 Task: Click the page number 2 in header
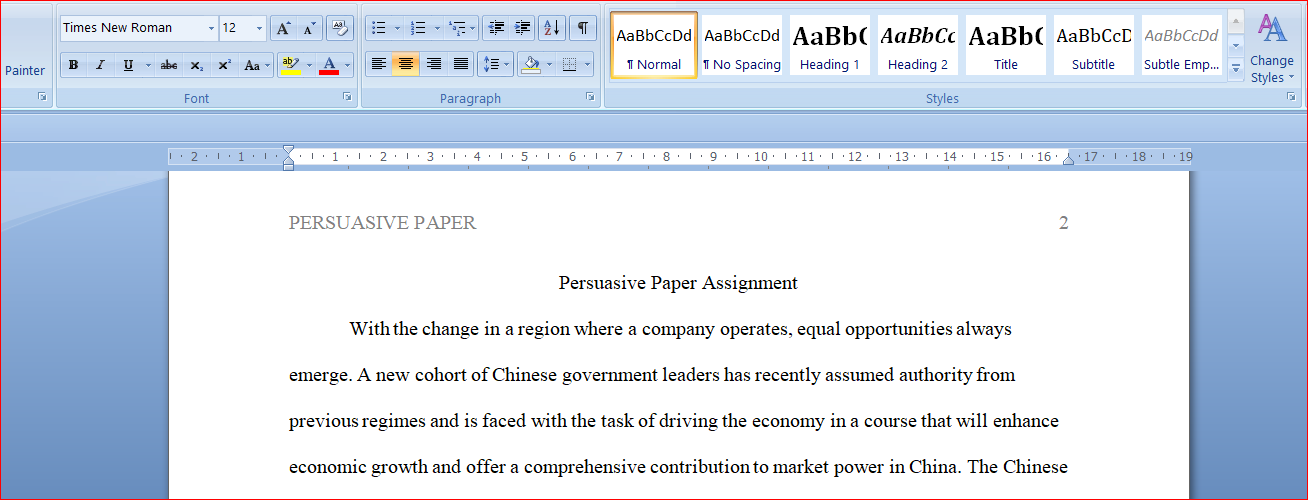coord(1064,223)
